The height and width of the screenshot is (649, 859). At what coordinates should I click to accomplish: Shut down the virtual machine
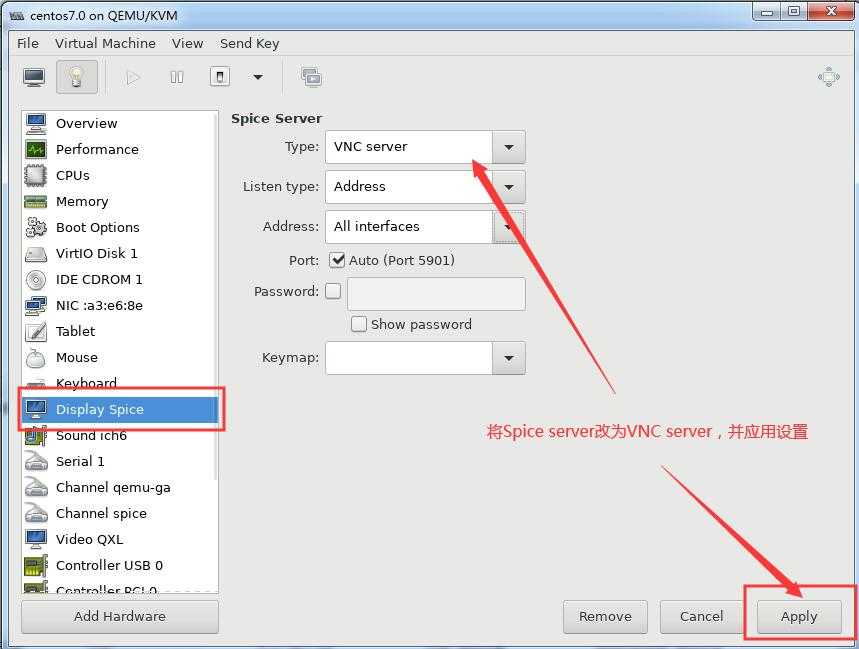click(220, 77)
